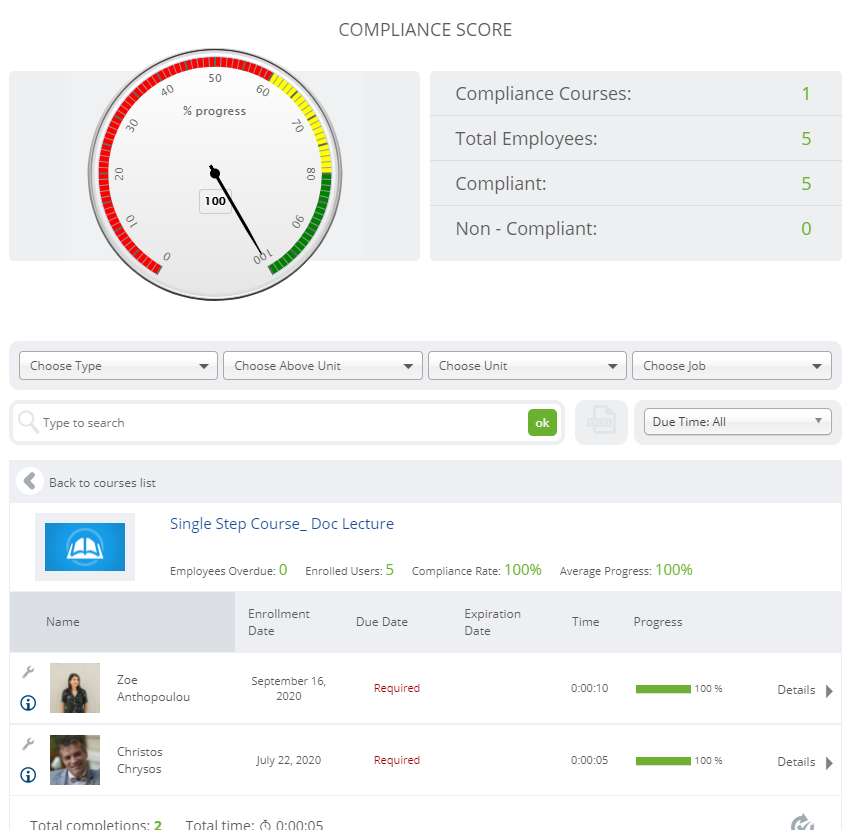Open the Due Time: All dropdown
This screenshot has width=853, height=830.
(738, 422)
